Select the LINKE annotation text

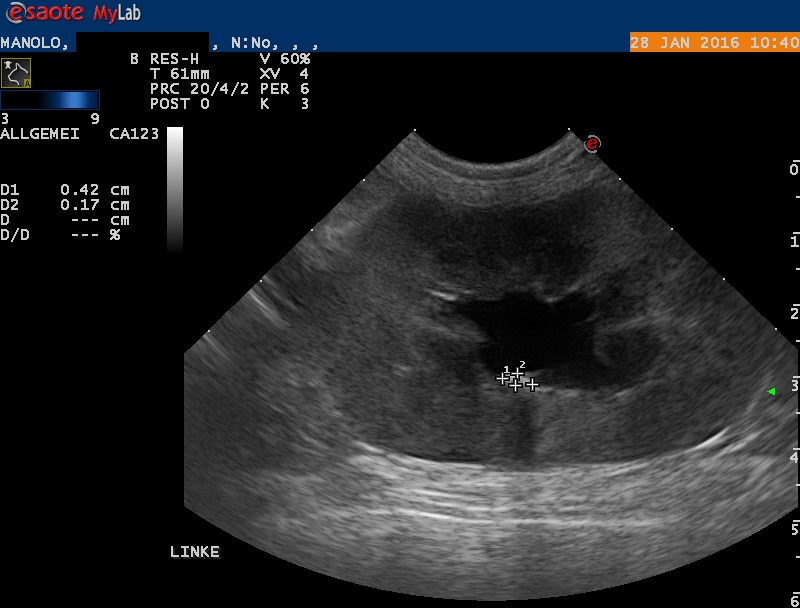point(194,552)
